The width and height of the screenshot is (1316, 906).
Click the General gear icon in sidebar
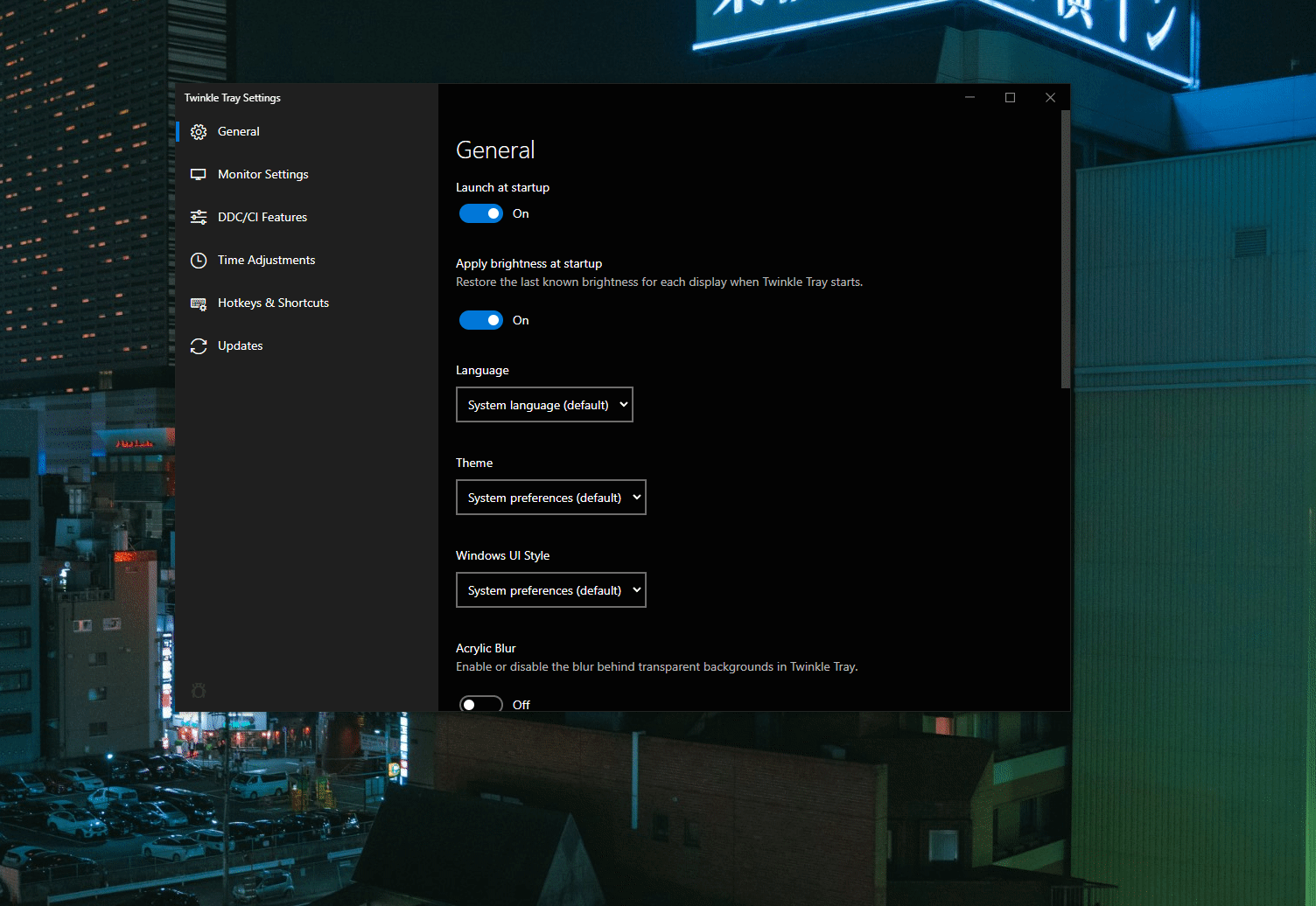199,132
